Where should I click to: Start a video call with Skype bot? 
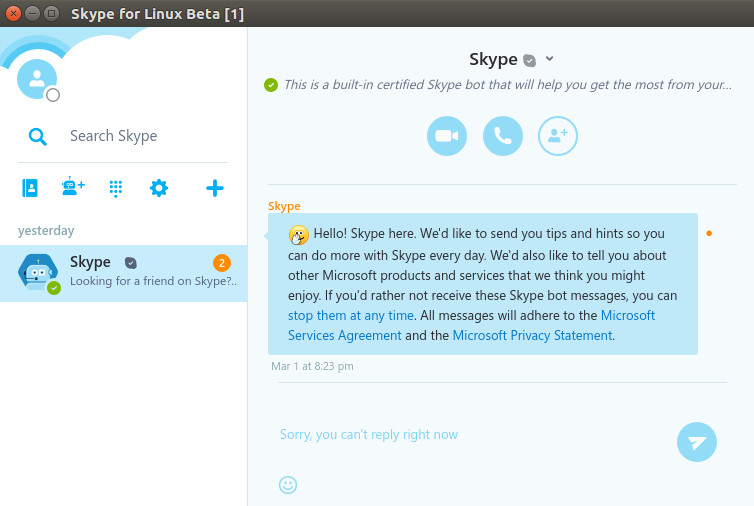point(447,136)
